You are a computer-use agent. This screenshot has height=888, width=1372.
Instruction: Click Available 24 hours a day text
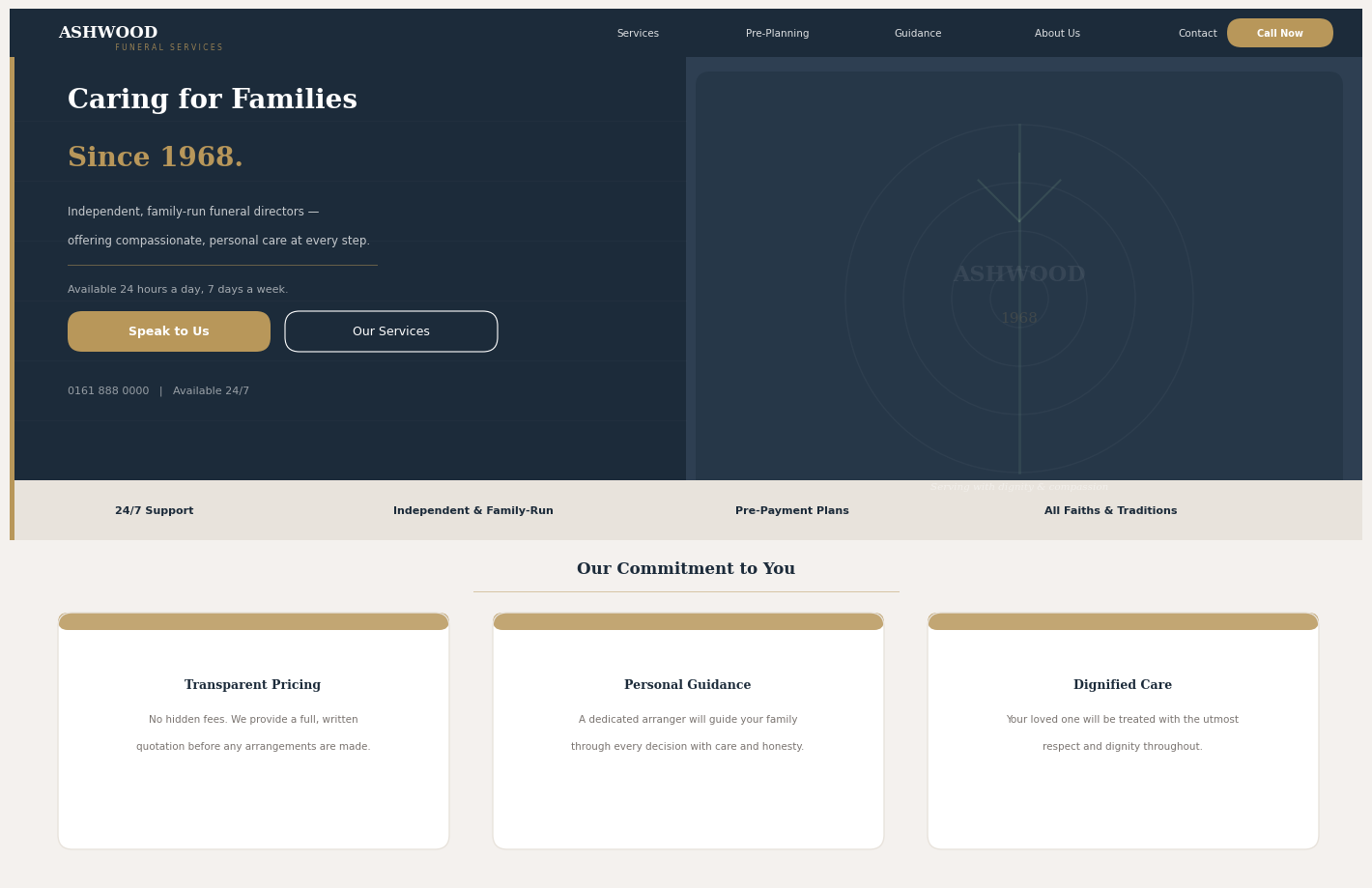tap(178, 290)
